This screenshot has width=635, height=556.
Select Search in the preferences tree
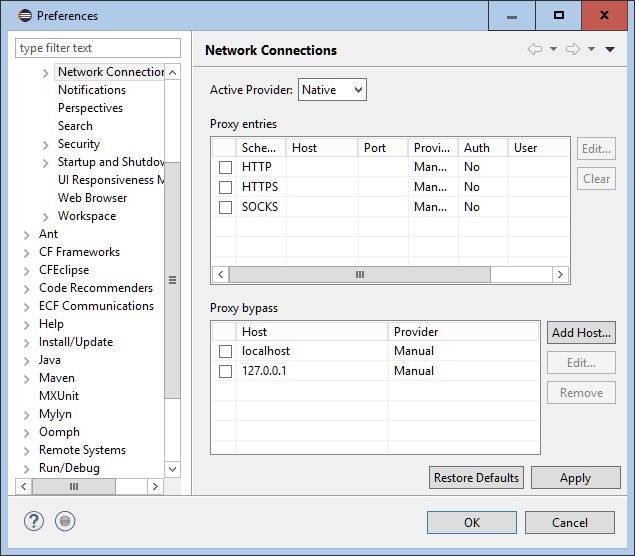pos(75,126)
